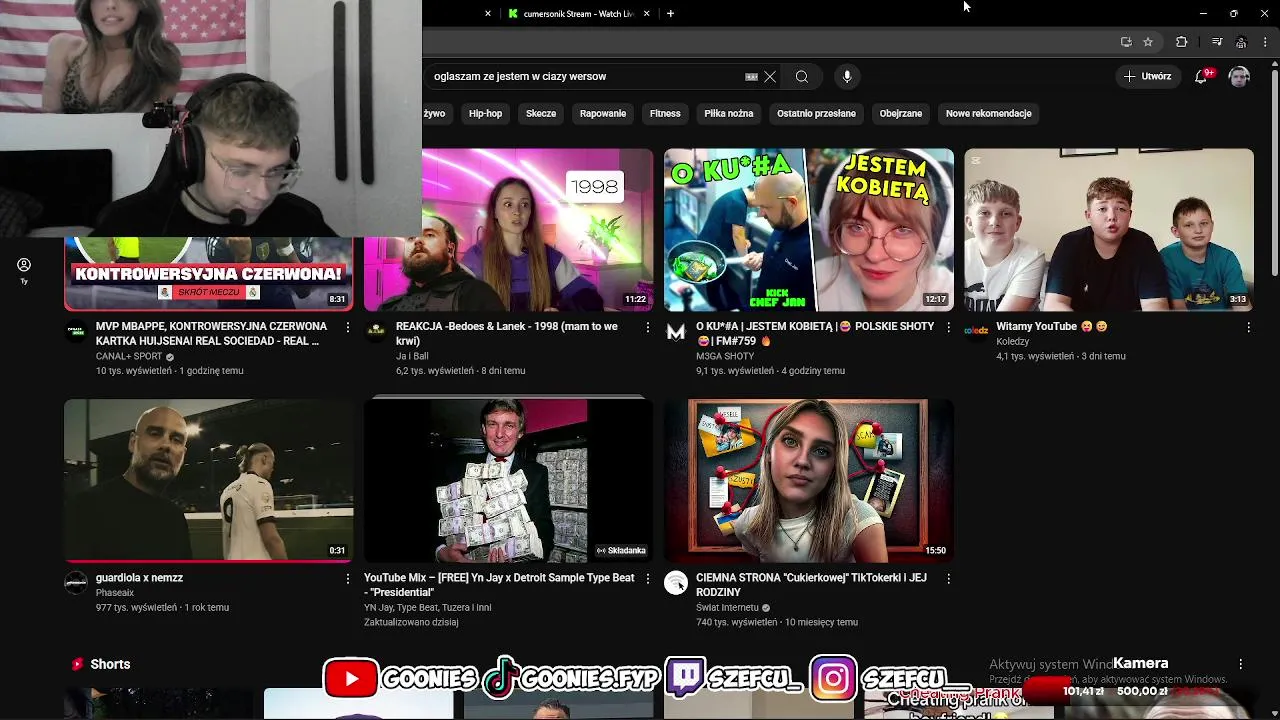The image size is (1280, 720).
Task: Select the Hip-hop filter chip
Action: (x=485, y=114)
